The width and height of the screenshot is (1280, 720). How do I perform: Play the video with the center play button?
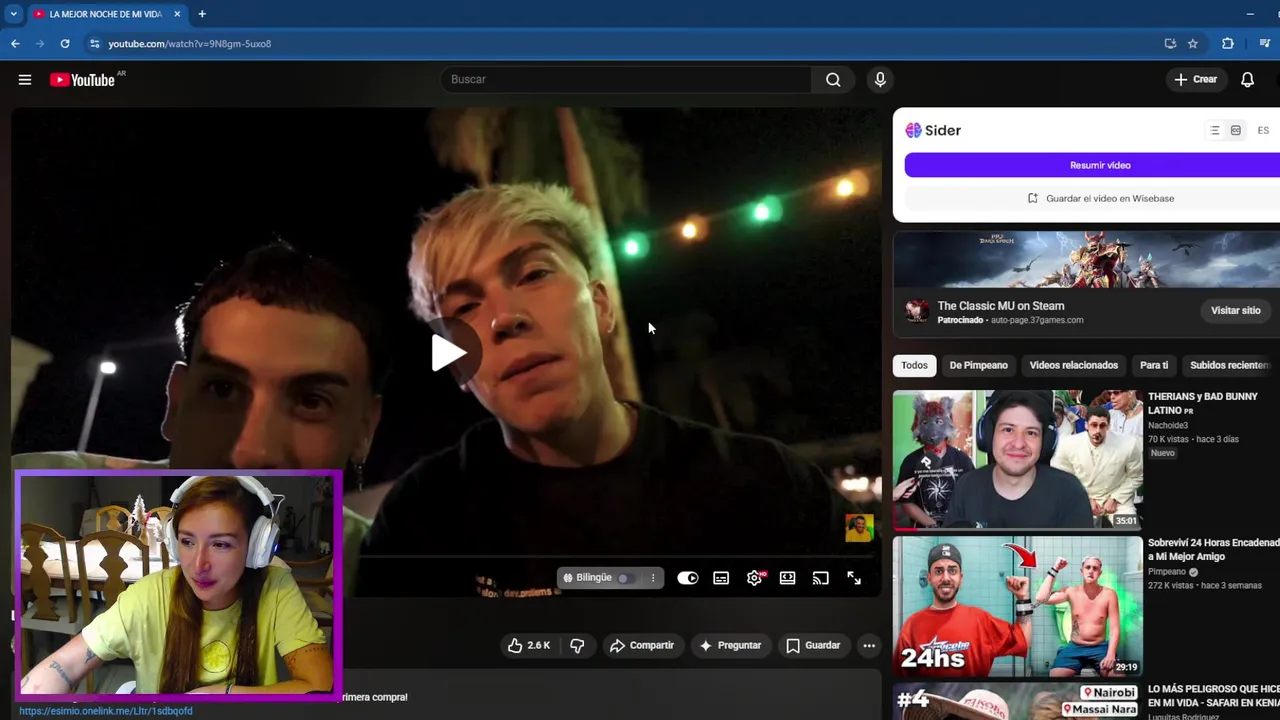447,352
